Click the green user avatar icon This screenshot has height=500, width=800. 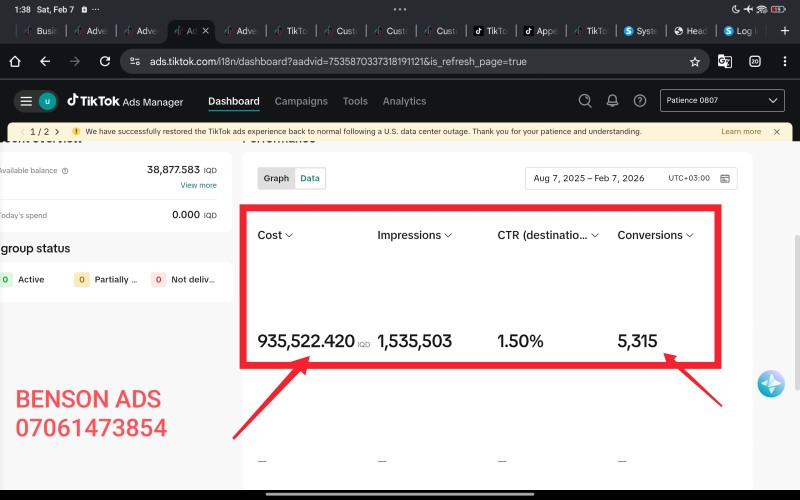pos(47,101)
